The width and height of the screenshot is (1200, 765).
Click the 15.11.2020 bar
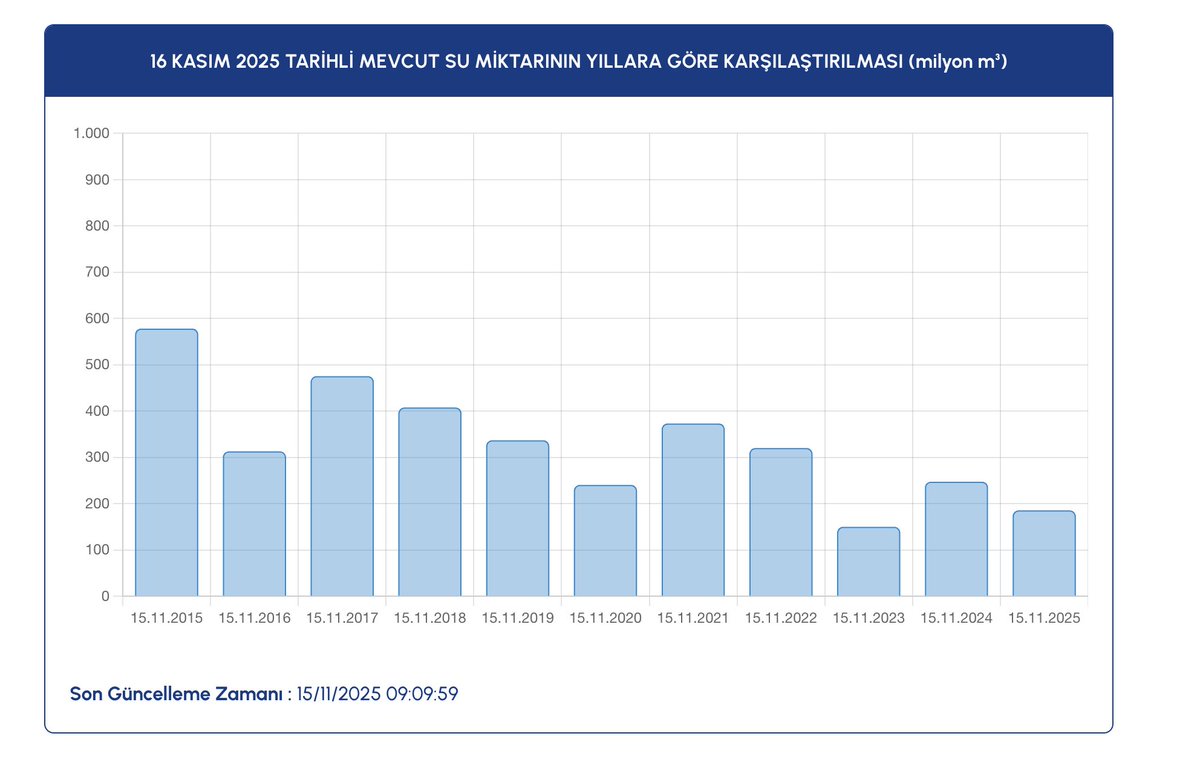[605, 540]
